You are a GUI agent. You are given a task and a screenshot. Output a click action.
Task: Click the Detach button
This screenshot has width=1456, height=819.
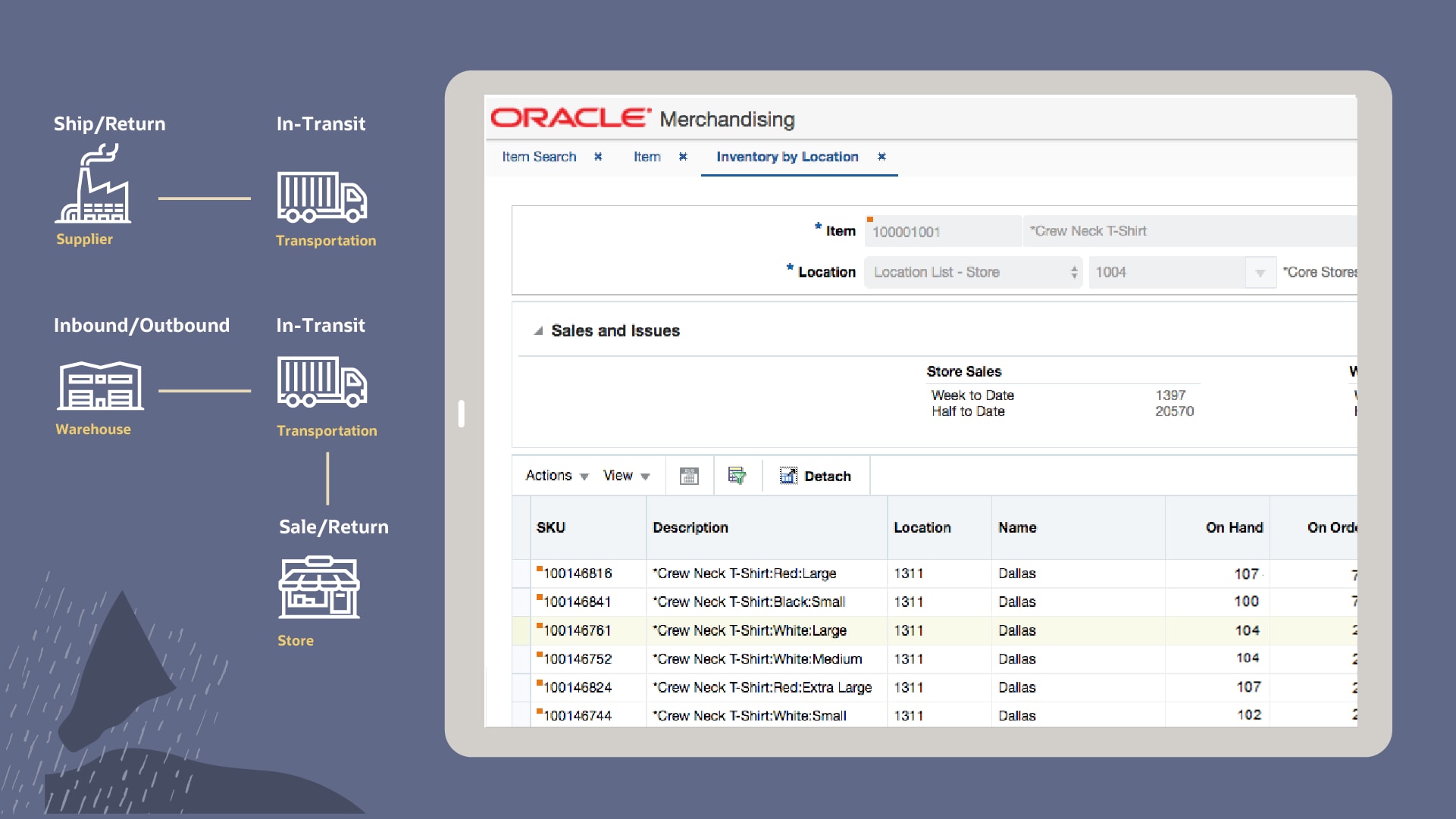point(816,476)
